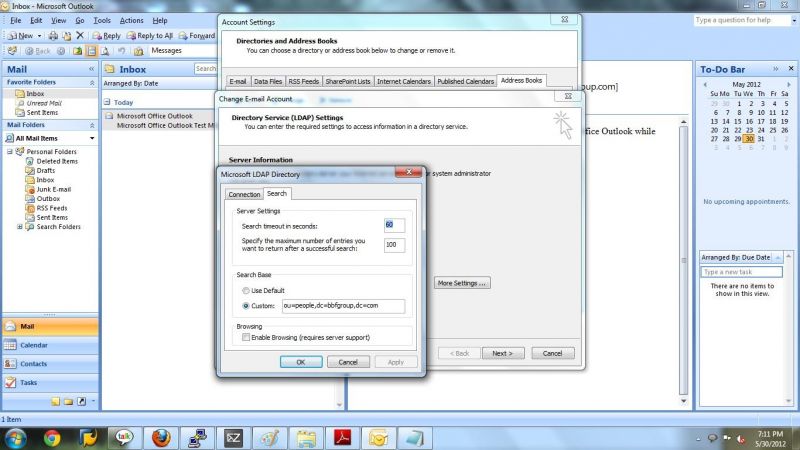The width and height of the screenshot is (800, 450).
Task: Click the Delete X icon in toolbar
Action: [80, 35]
